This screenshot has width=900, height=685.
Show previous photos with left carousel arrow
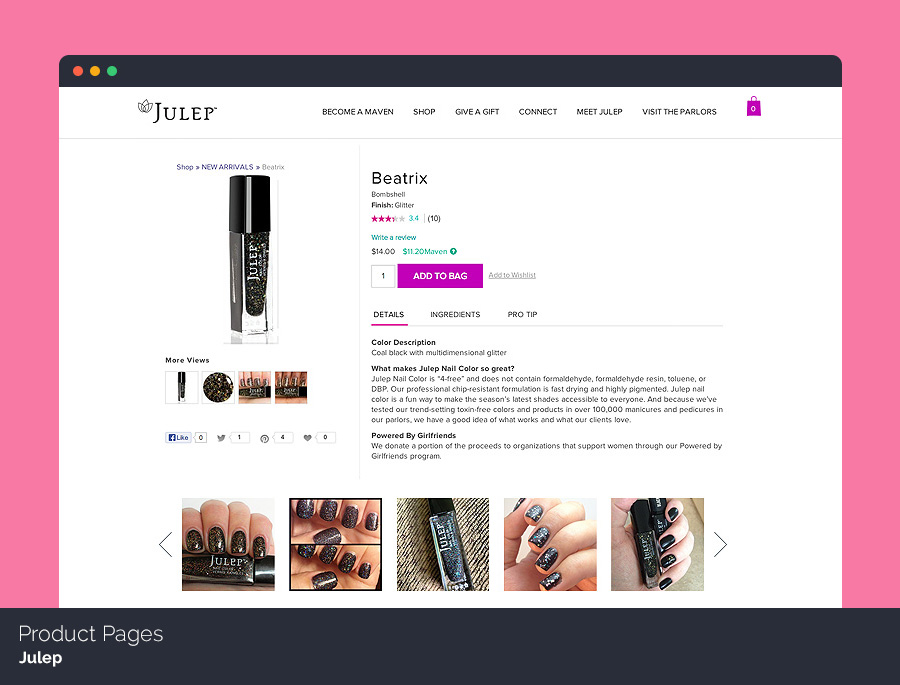166,544
